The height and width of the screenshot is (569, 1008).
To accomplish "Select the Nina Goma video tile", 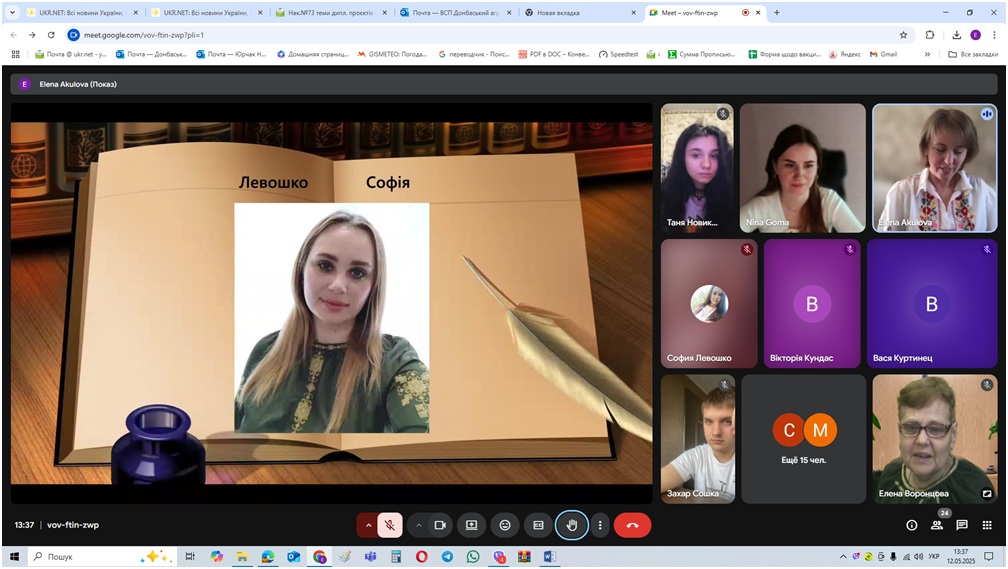I will (802, 168).
